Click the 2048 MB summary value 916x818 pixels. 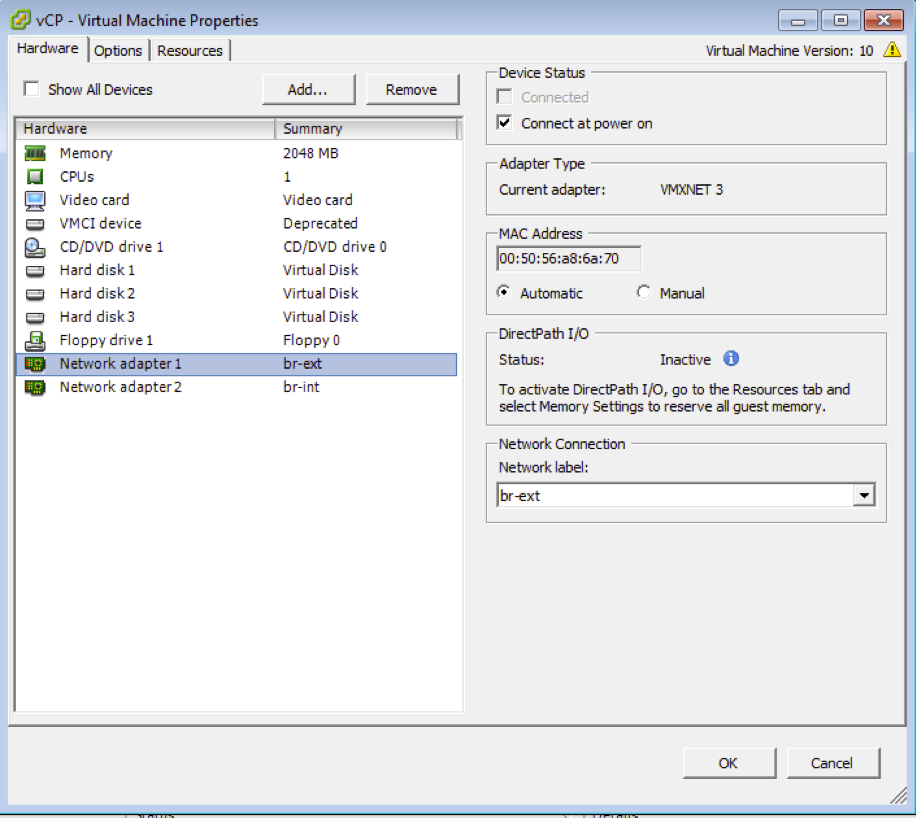[311, 153]
